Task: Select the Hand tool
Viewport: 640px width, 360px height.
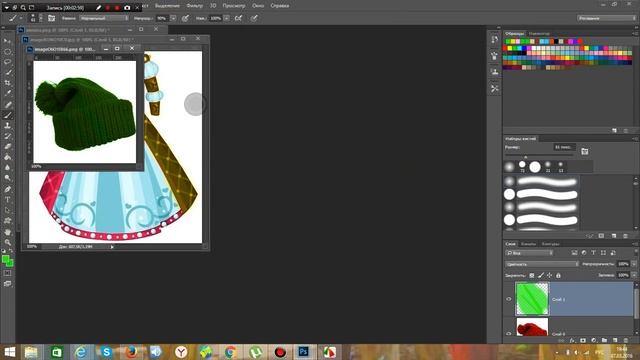Action: tap(7, 232)
